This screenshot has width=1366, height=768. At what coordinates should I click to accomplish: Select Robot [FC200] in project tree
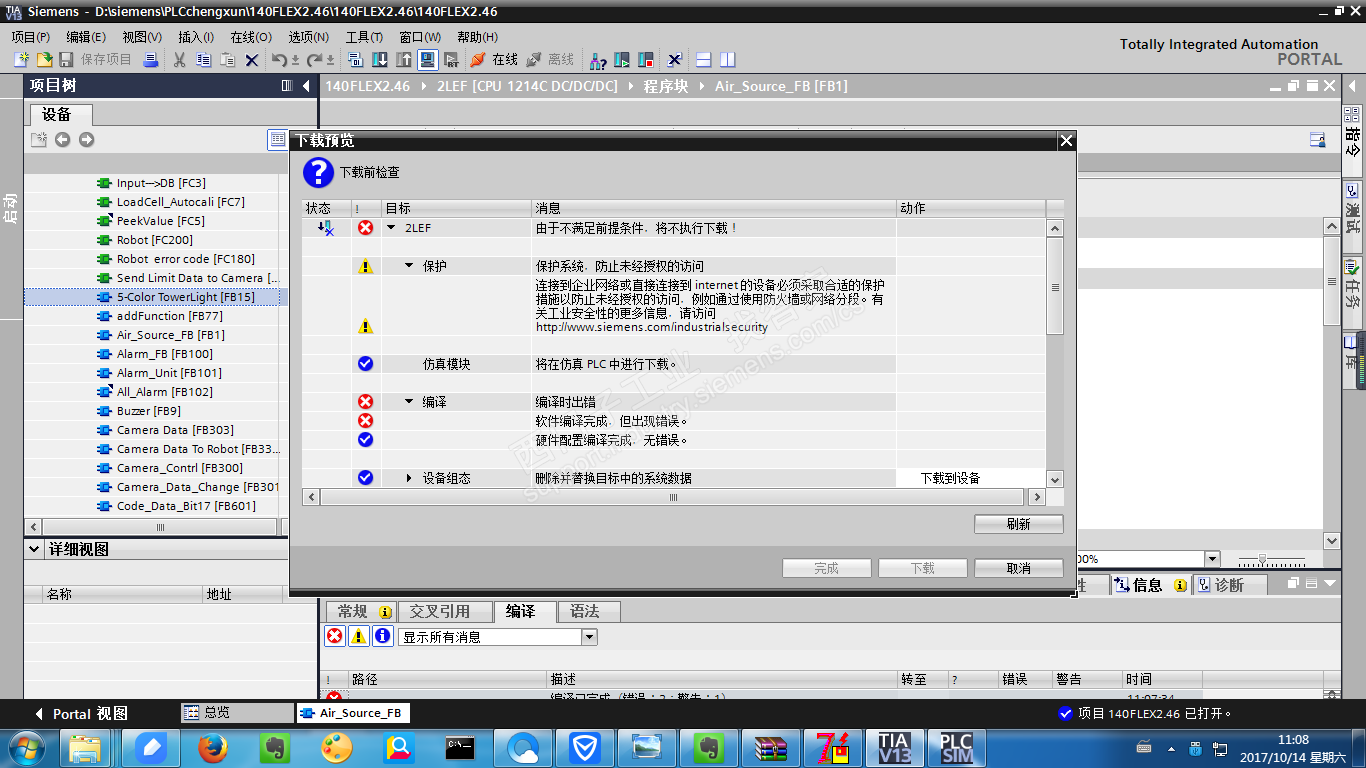coord(155,240)
